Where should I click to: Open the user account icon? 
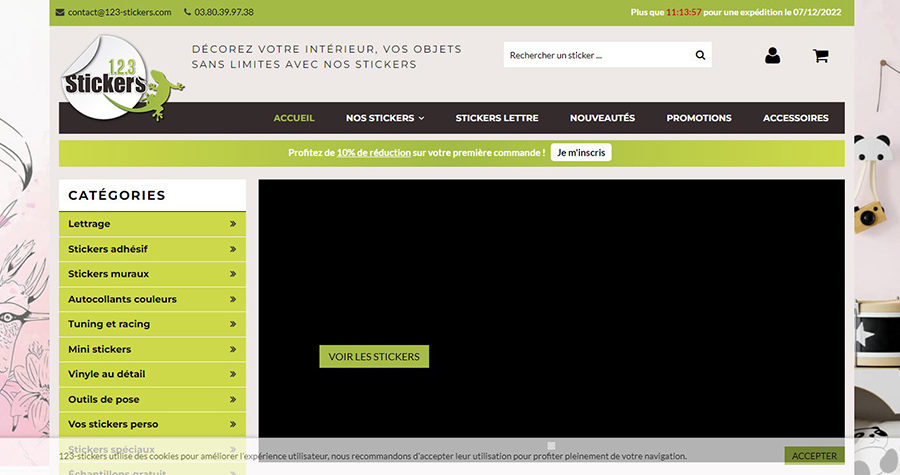772,56
